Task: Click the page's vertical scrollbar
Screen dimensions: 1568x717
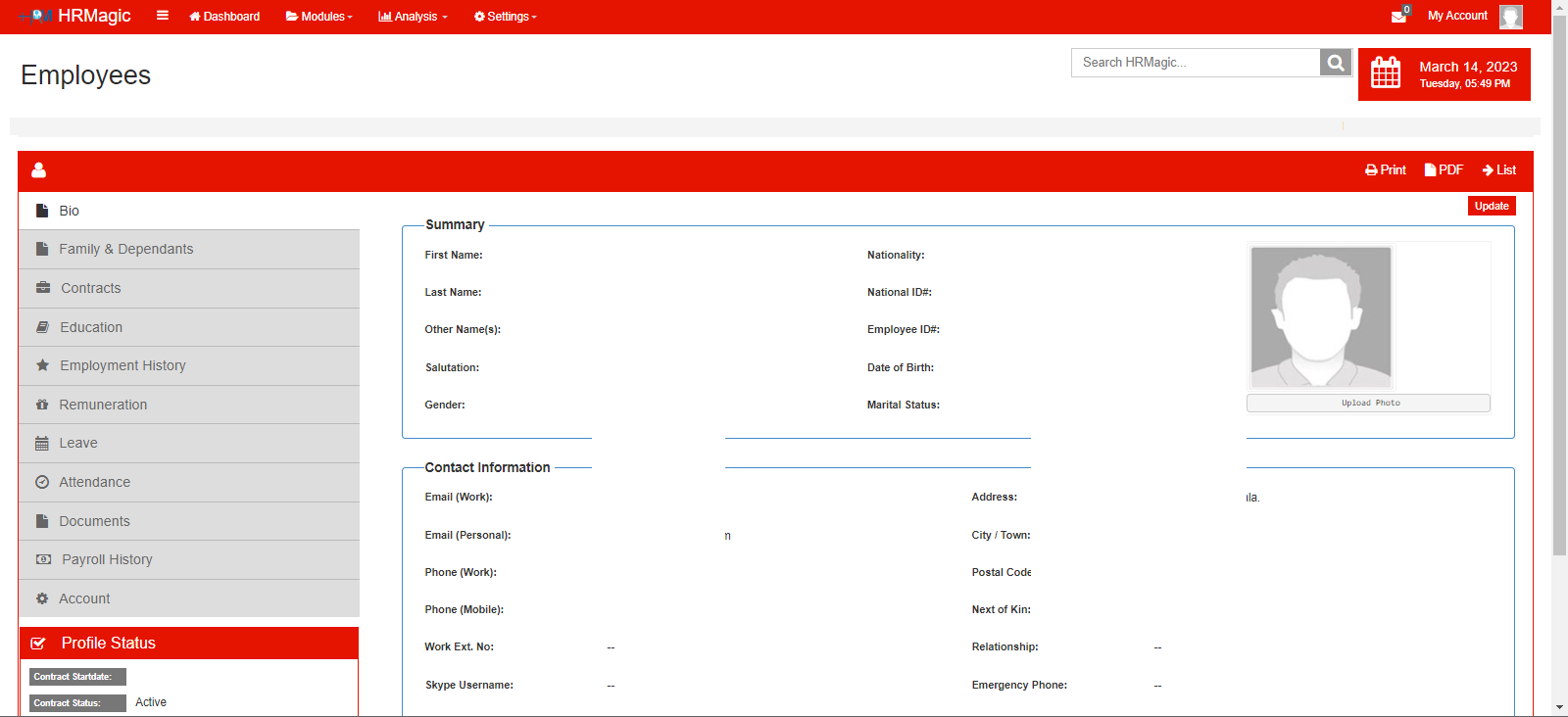Action: coord(1559,294)
